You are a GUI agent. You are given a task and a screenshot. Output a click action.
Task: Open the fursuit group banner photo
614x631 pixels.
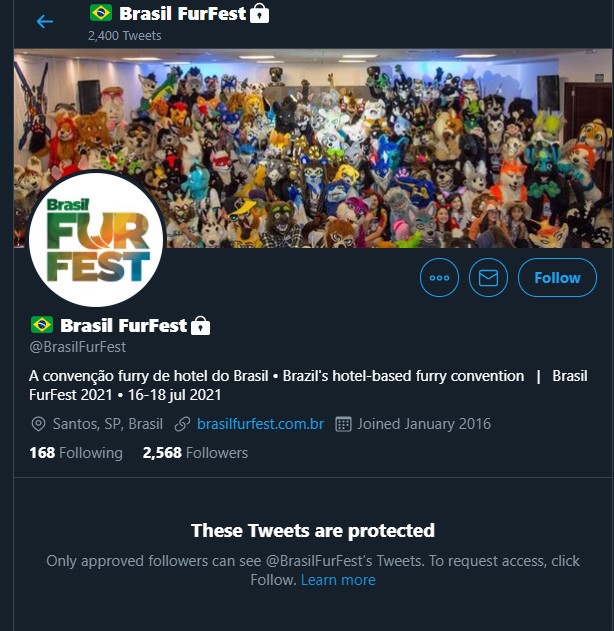313,148
